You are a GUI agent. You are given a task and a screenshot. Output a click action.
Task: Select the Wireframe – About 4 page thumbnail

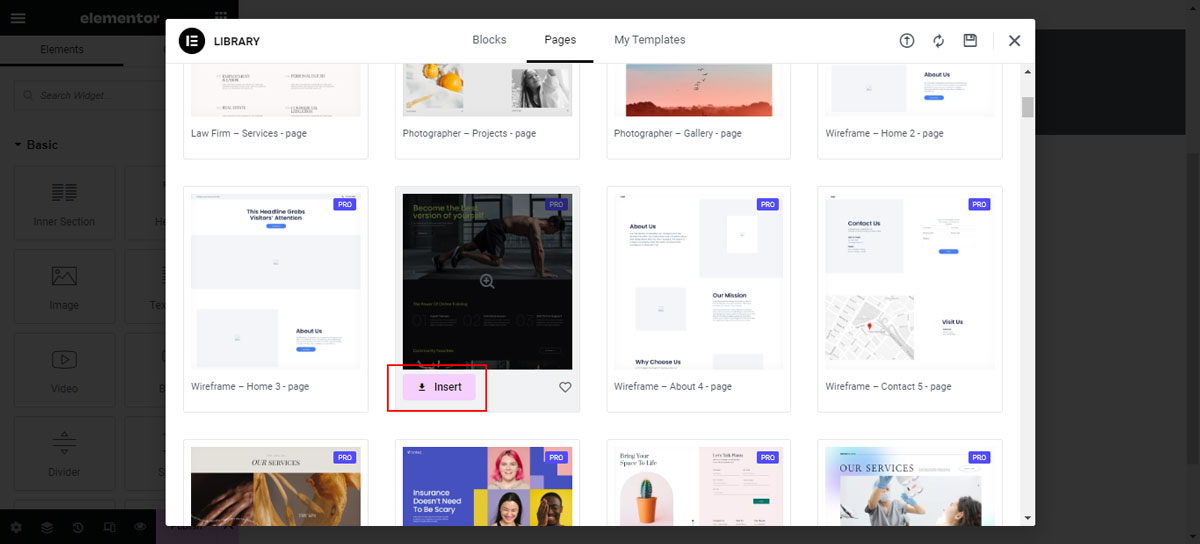pyautogui.click(x=699, y=282)
